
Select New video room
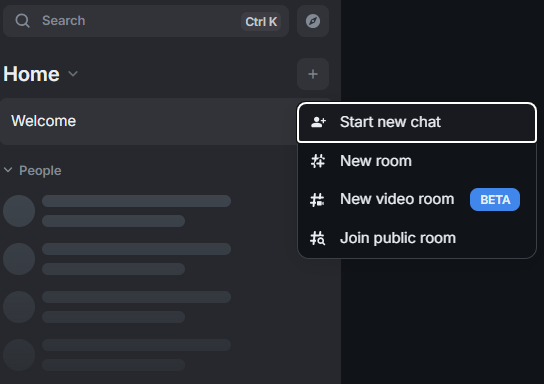[x=417, y=199]
